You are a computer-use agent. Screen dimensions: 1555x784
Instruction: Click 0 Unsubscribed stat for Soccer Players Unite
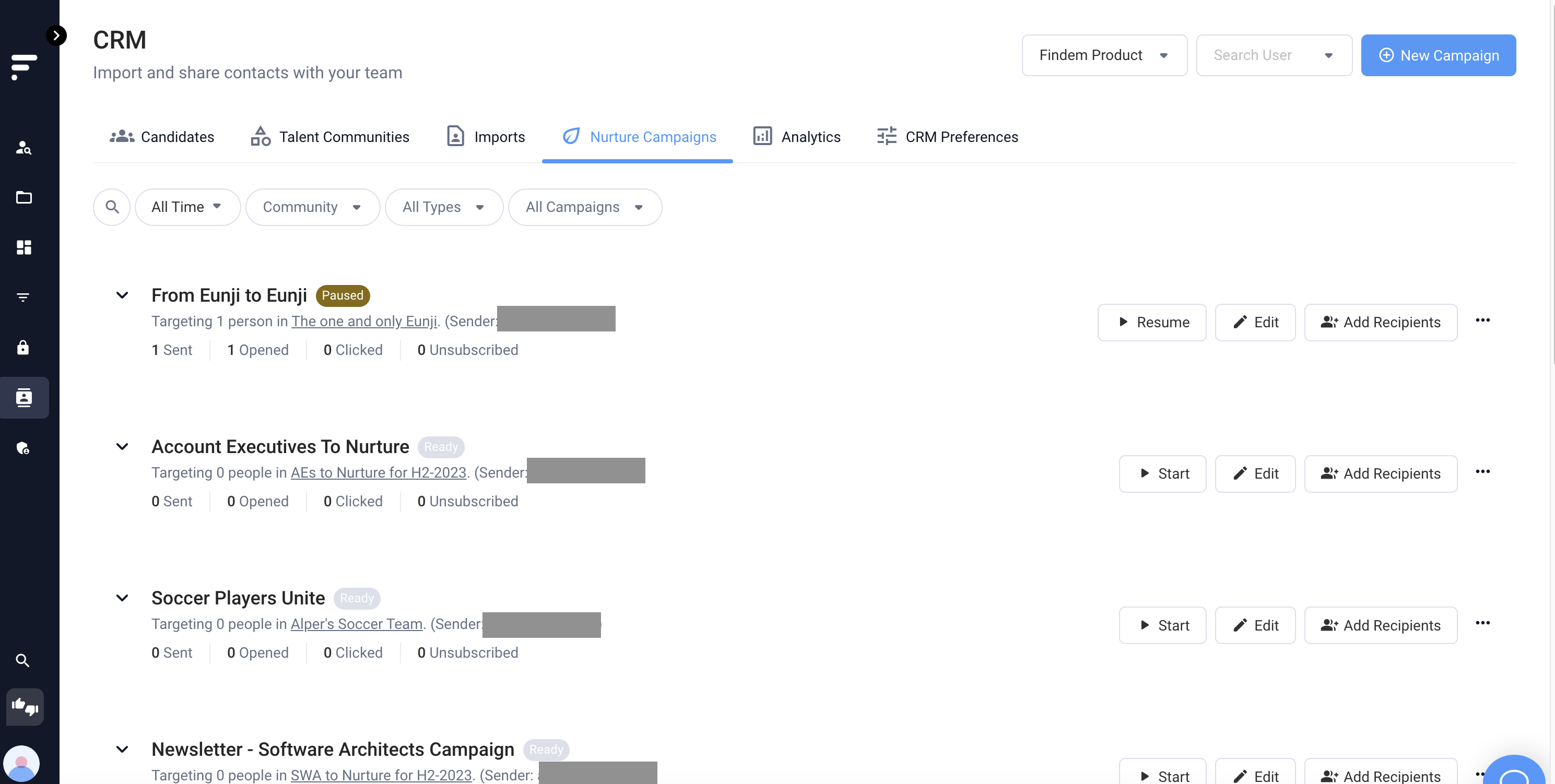[x=468, y=653]
